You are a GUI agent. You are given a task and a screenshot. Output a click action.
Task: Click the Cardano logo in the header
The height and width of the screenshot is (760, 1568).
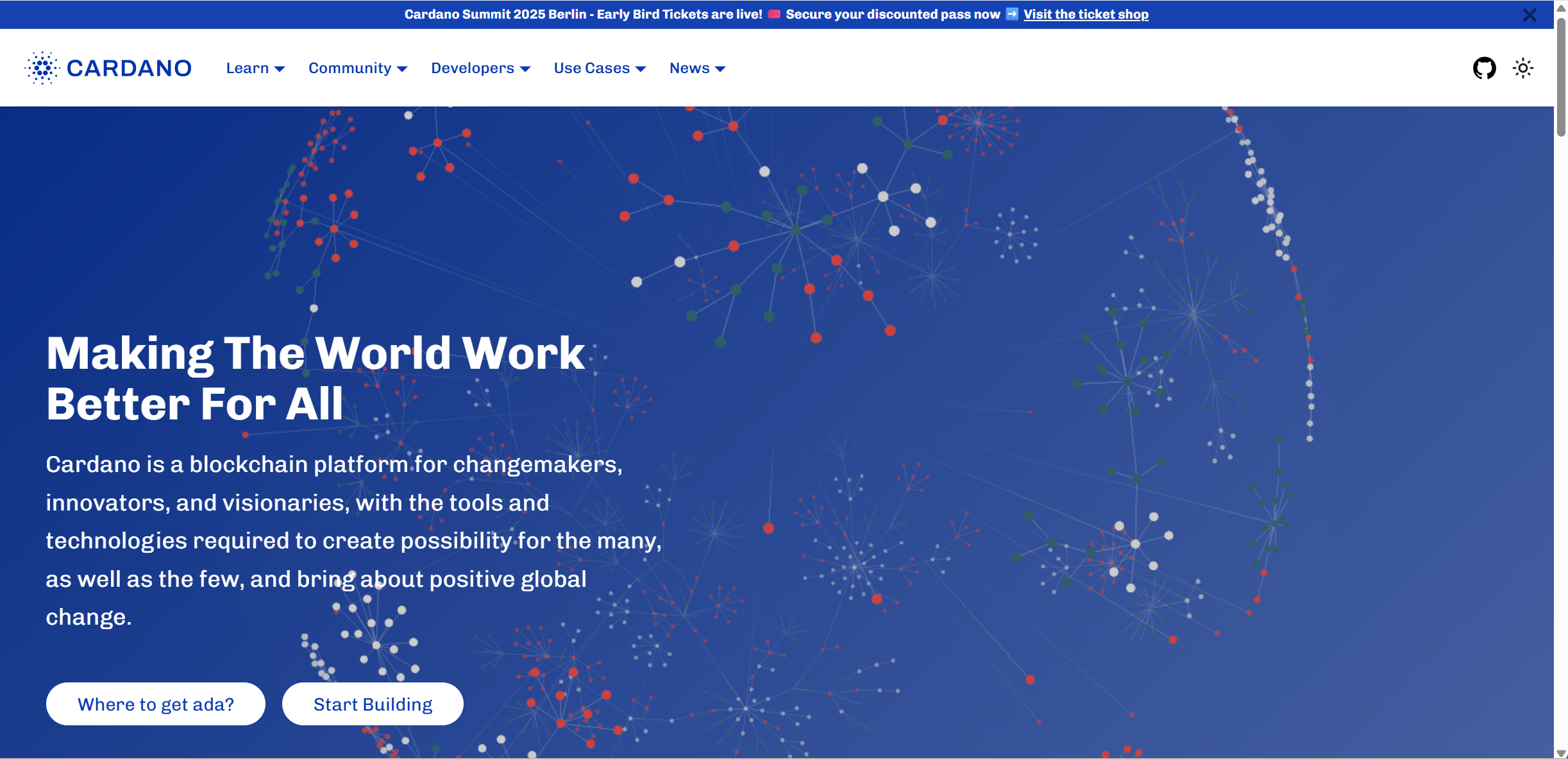pyautogui.click(x=108, y=68)
